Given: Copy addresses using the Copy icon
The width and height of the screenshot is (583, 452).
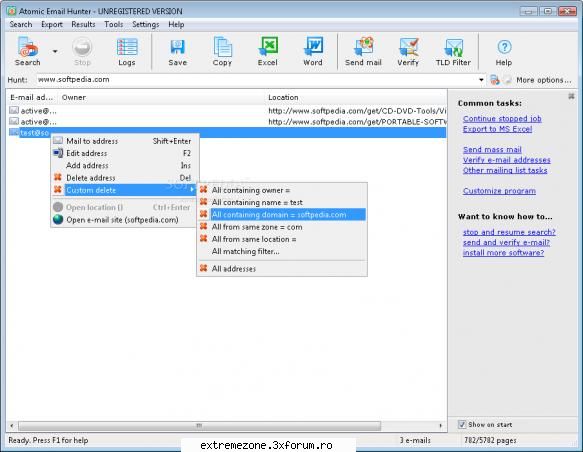Looking at the screenshot, I should pos(222,52).
